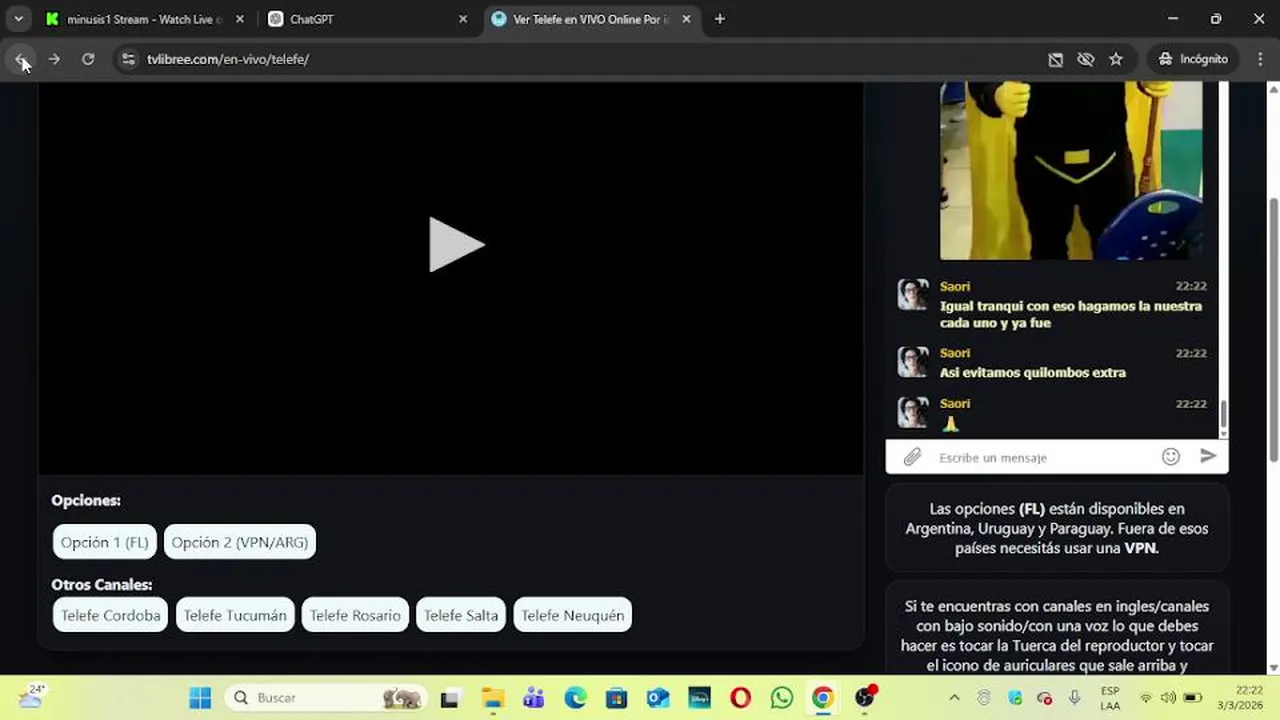The image size is (1280, 720).
Task: Select the Ver Telefe en VIVO tab
Action: coord(590,19)
